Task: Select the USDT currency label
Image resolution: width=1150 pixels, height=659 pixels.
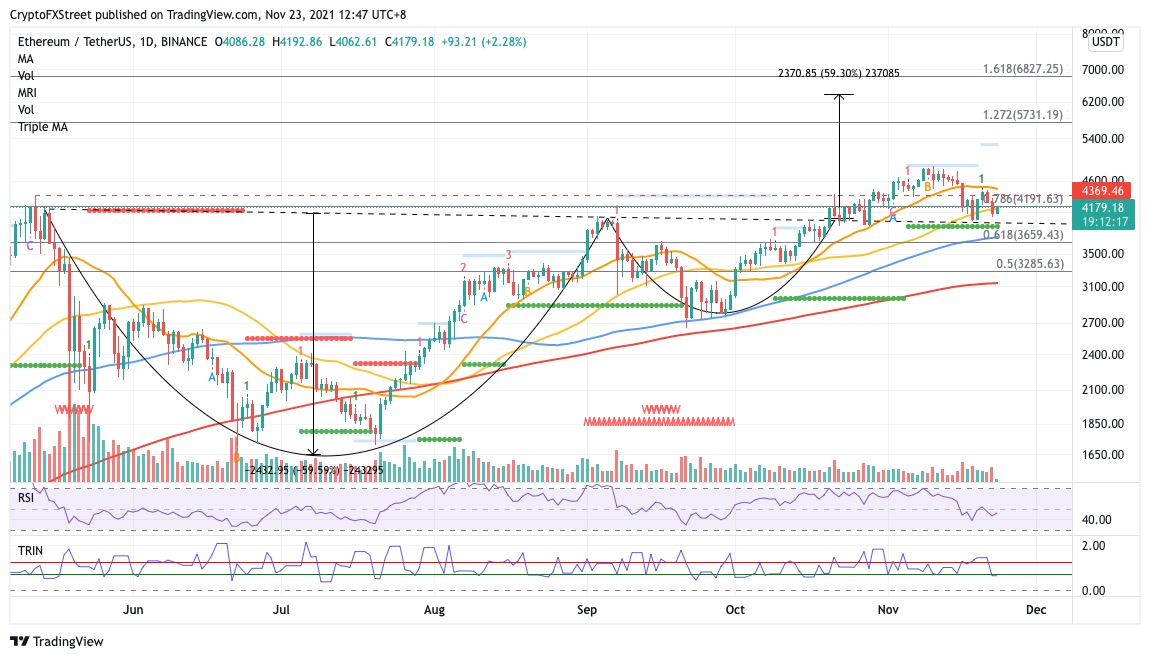Action: pyautogui.click(x=1105, y=42)
